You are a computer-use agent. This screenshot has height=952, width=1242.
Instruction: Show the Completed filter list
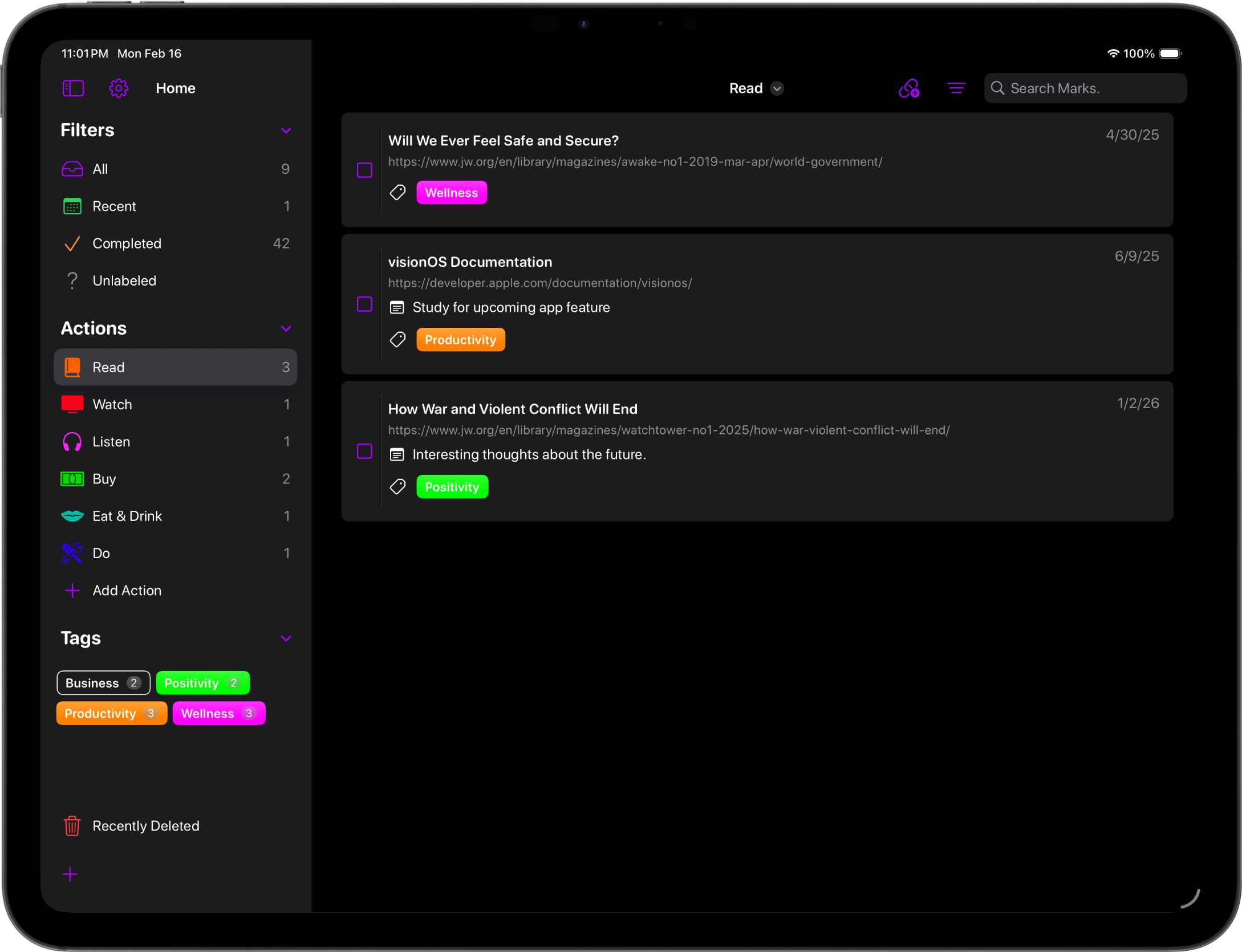pyautogui.click(x=127, y=243)
